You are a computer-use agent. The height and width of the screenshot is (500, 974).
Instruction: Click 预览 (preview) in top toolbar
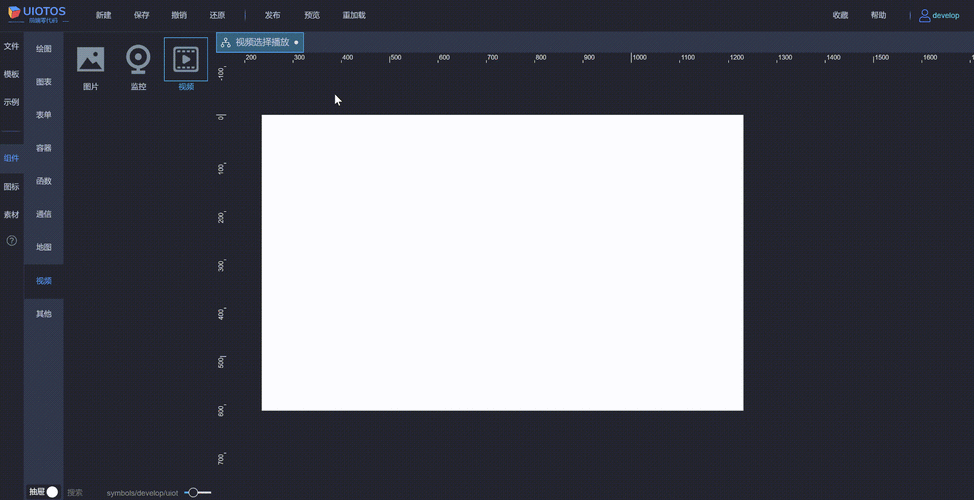[312, 16]
